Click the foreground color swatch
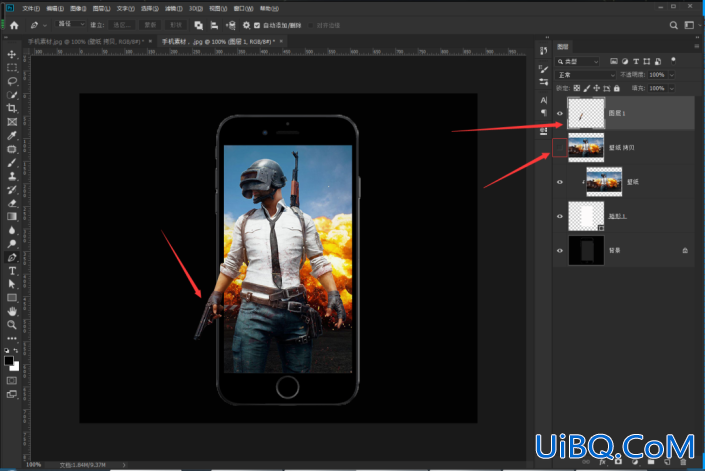 [9, 360]
